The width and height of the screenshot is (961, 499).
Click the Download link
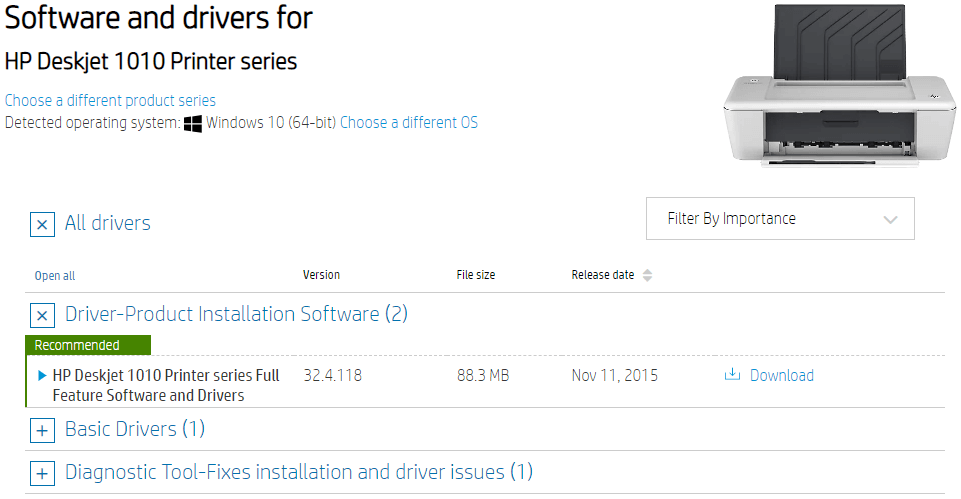[x=781, y=375]
